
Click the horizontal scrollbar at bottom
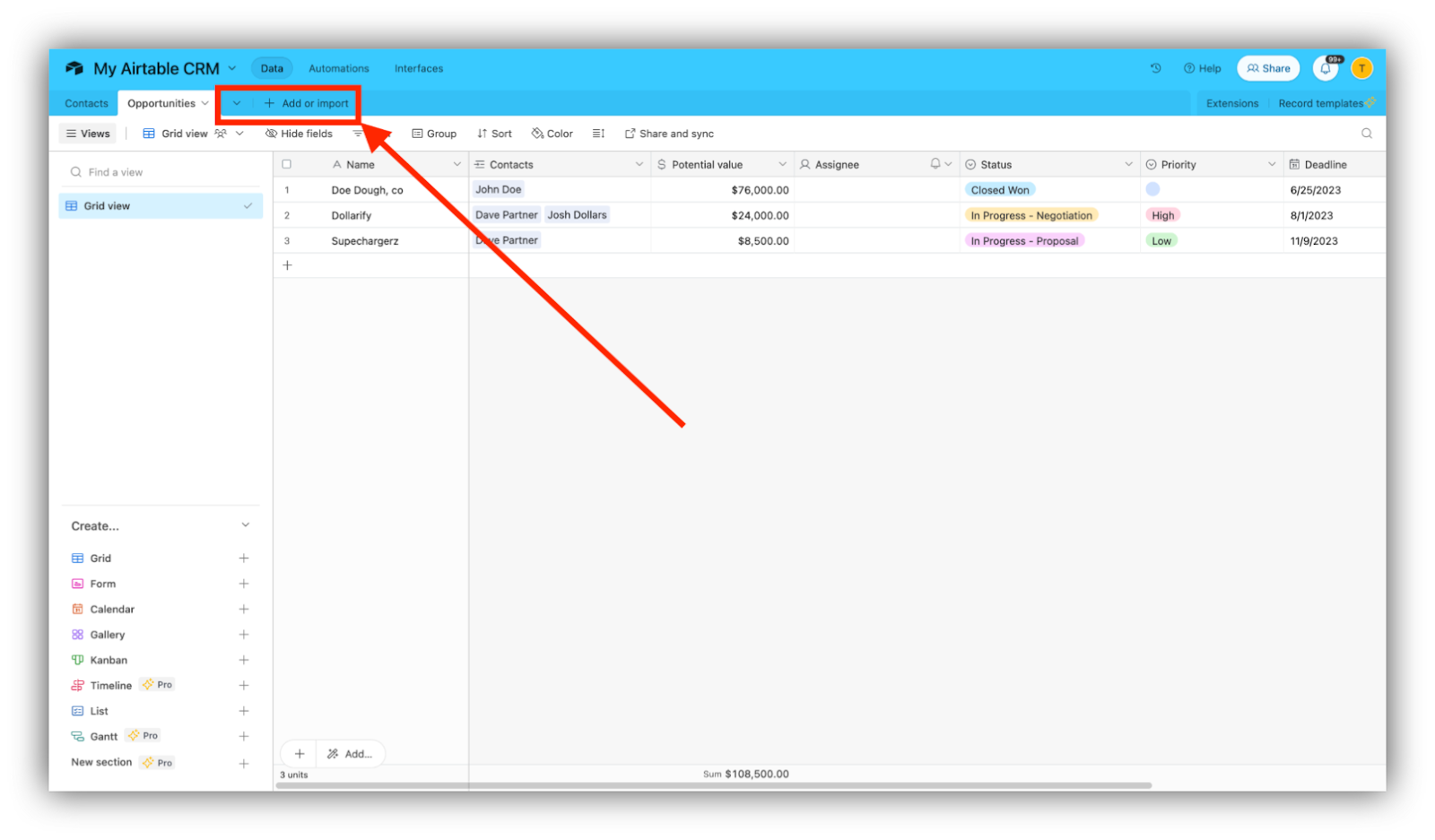714,785
